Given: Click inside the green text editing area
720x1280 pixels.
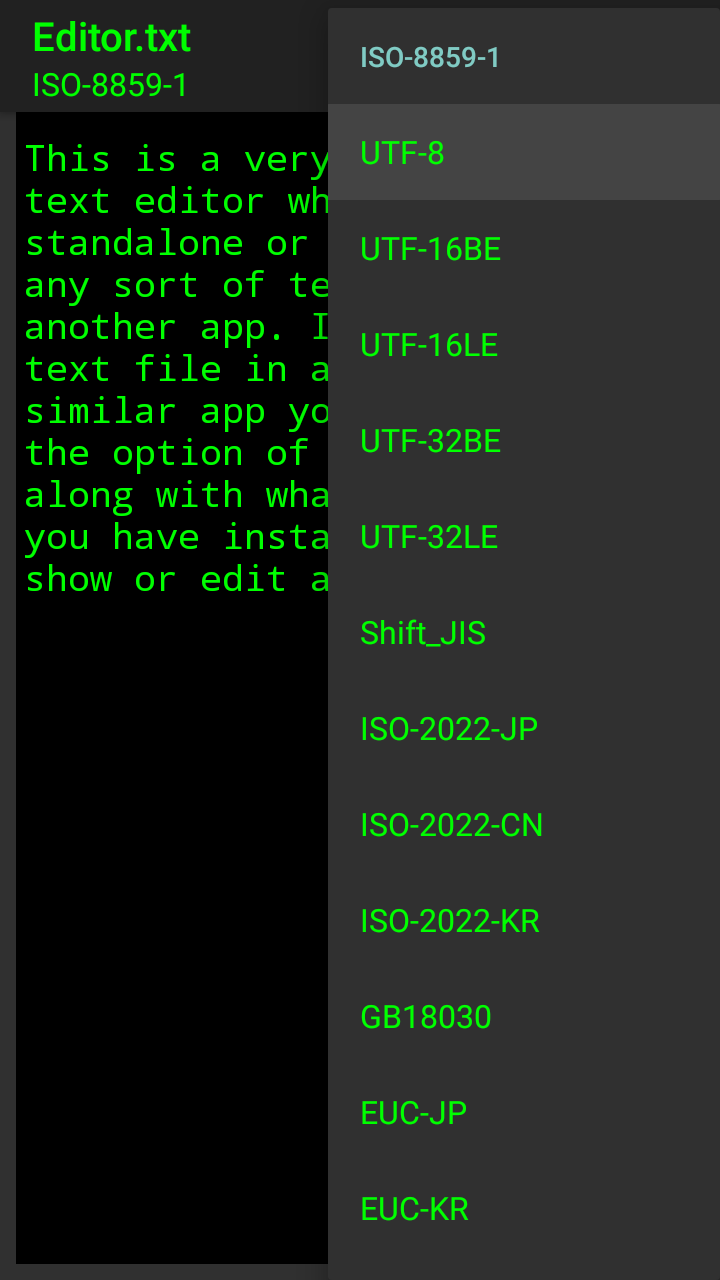Looking at the screenshot, I should coord(172,688).
